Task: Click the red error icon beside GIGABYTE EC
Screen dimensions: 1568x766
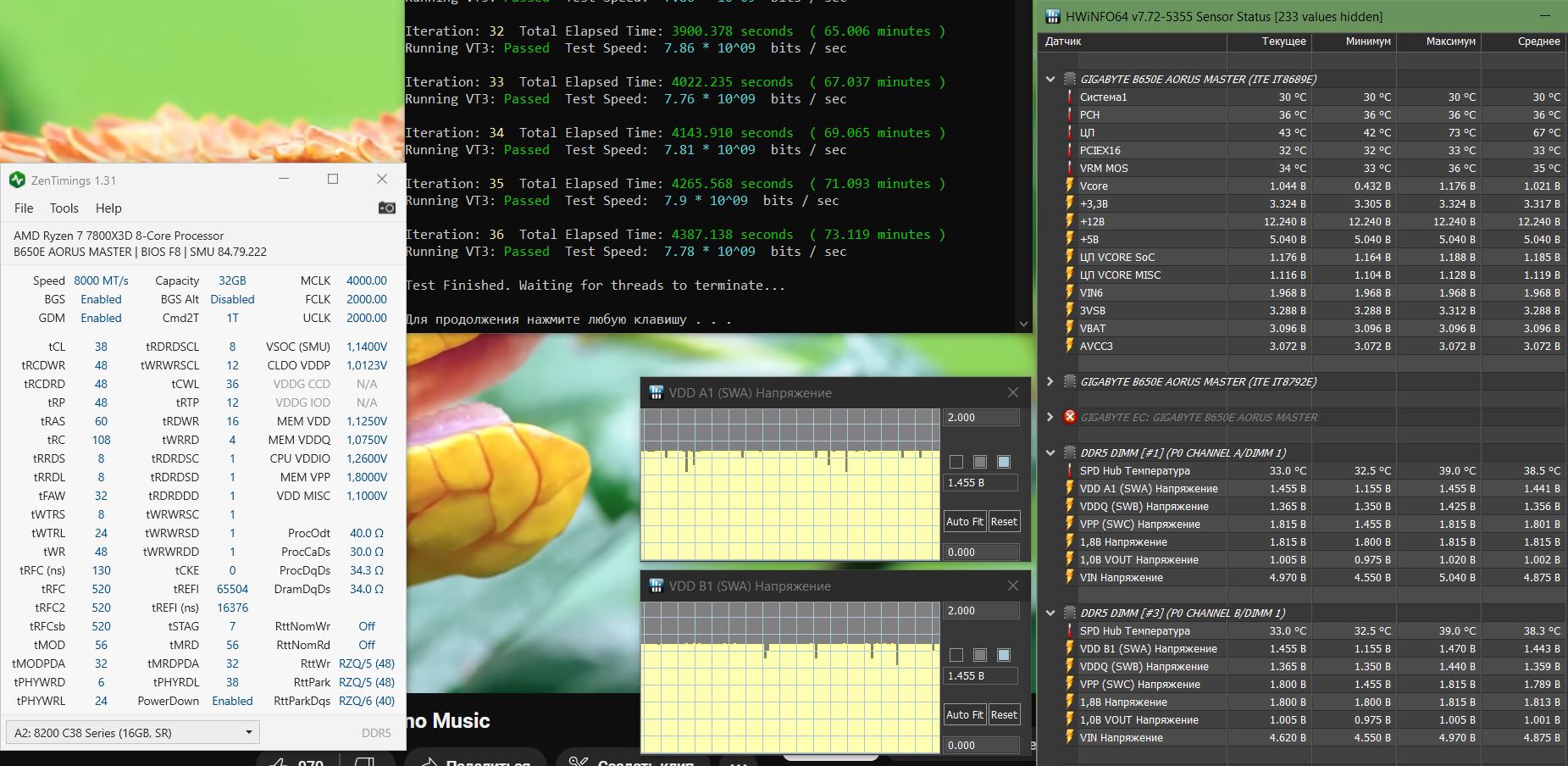Action: click(x=1070, y=417)
